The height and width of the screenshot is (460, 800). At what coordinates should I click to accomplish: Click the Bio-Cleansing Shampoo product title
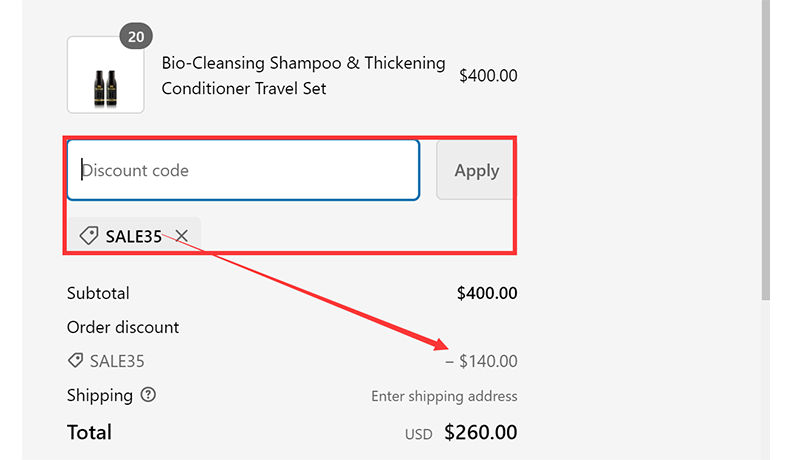pos(303,75)
